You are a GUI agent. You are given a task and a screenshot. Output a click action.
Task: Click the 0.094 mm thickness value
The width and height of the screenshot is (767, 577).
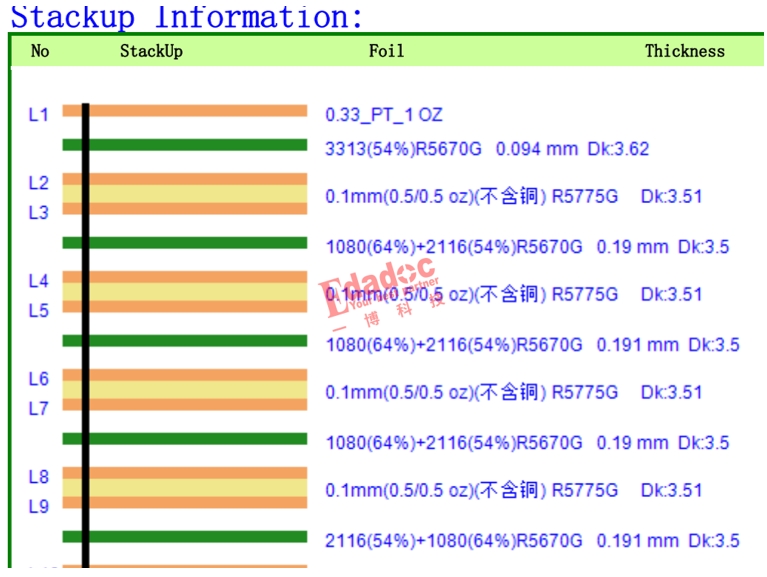coord(537,149)
